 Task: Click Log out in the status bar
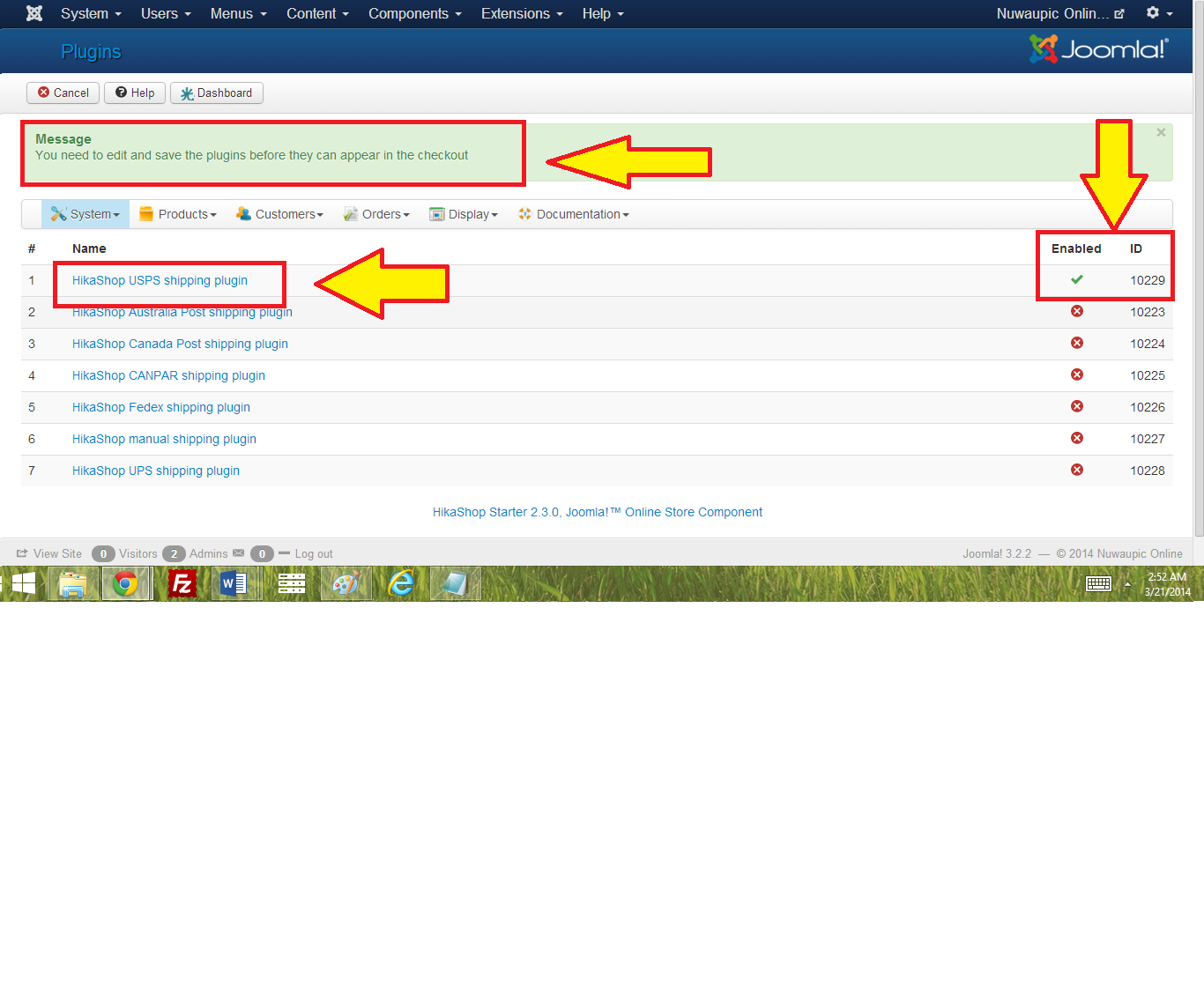(x=306, y=553)
